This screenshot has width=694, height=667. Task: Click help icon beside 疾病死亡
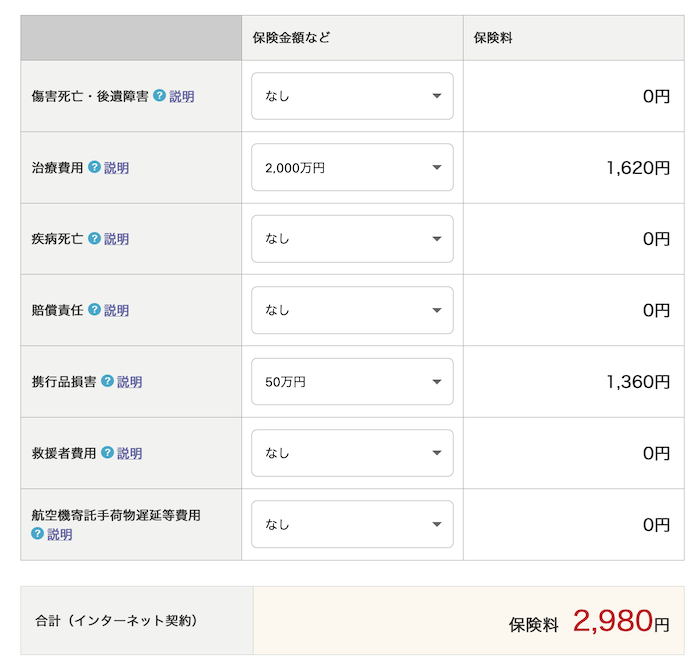click(x=94, y=238)
